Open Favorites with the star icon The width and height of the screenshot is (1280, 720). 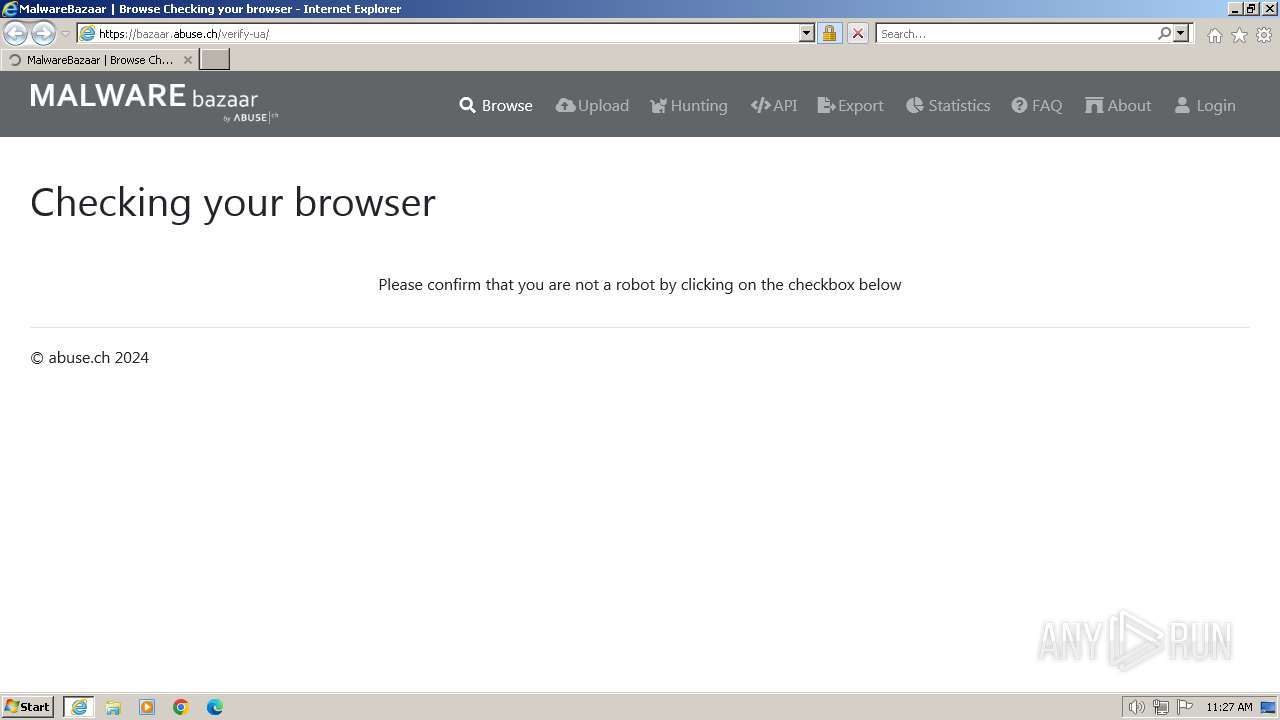[1239, 35]
